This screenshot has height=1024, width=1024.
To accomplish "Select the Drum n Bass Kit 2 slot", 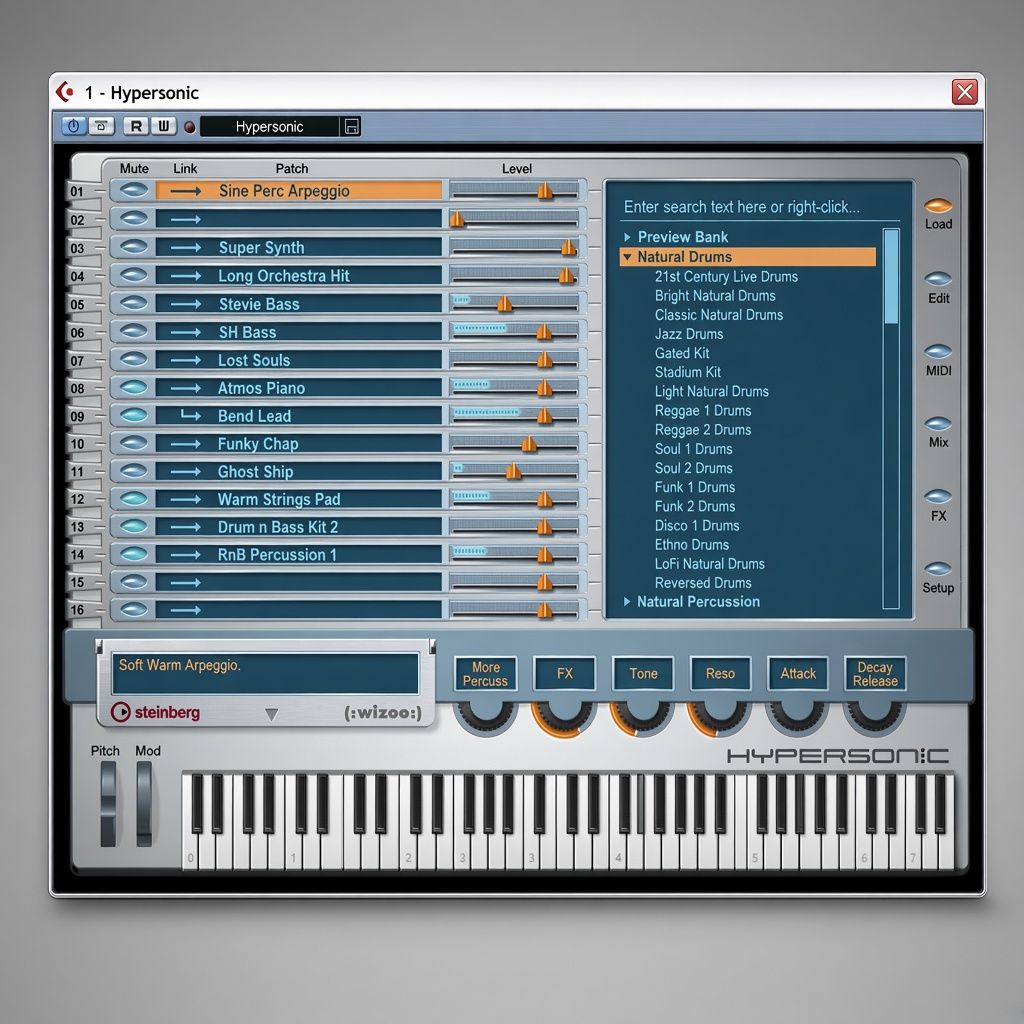I will (x=298, y=527).
